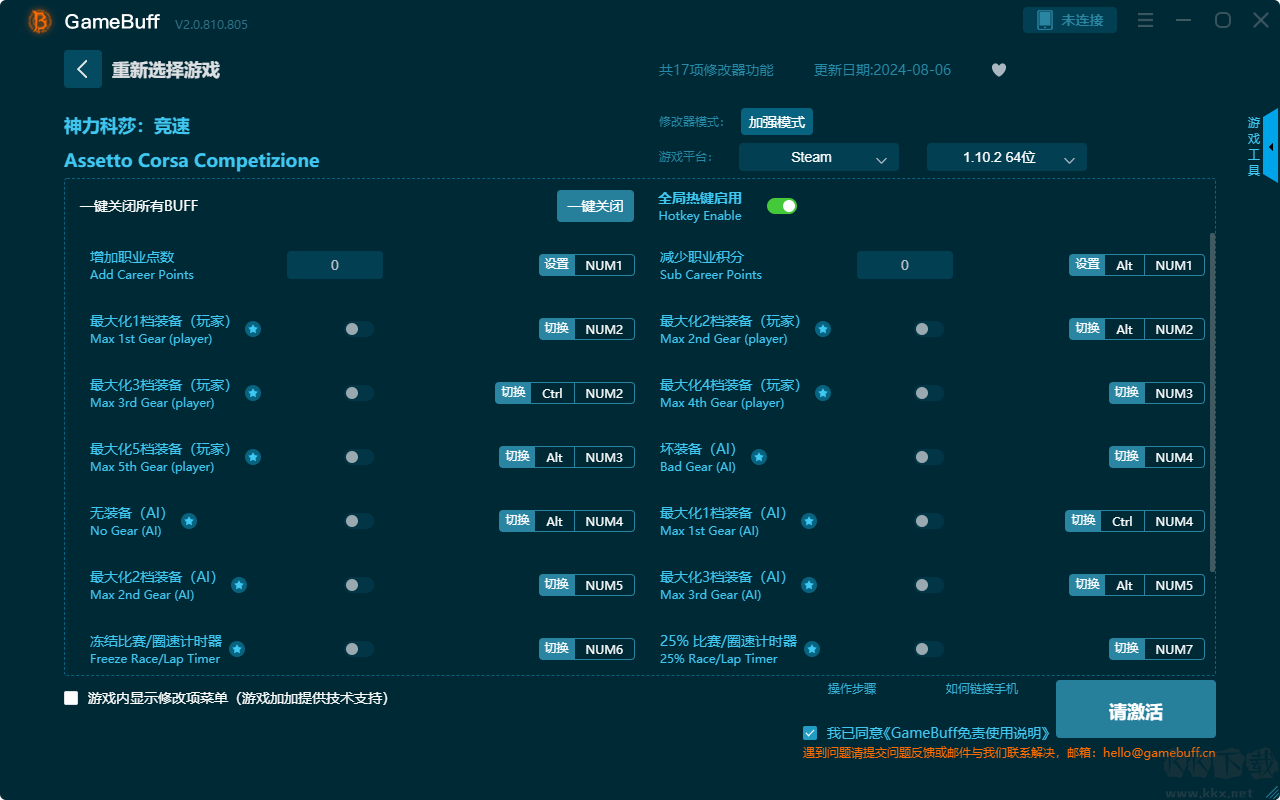Screen dimensions: 1280x800
Task: Click 切换 hotkey button for 25% Race/Lap Timer
Action: pyautogui.click(x=1127, y=649)
